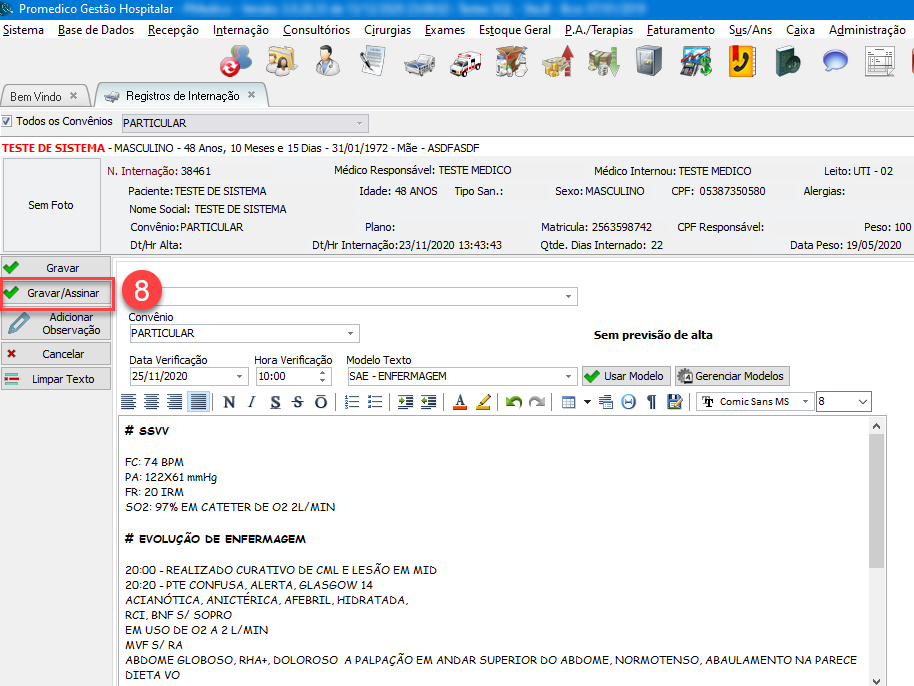Expand the Modelo Texto dropdown
The width and height of the screenshot is (914, 686).
(568, 377)
